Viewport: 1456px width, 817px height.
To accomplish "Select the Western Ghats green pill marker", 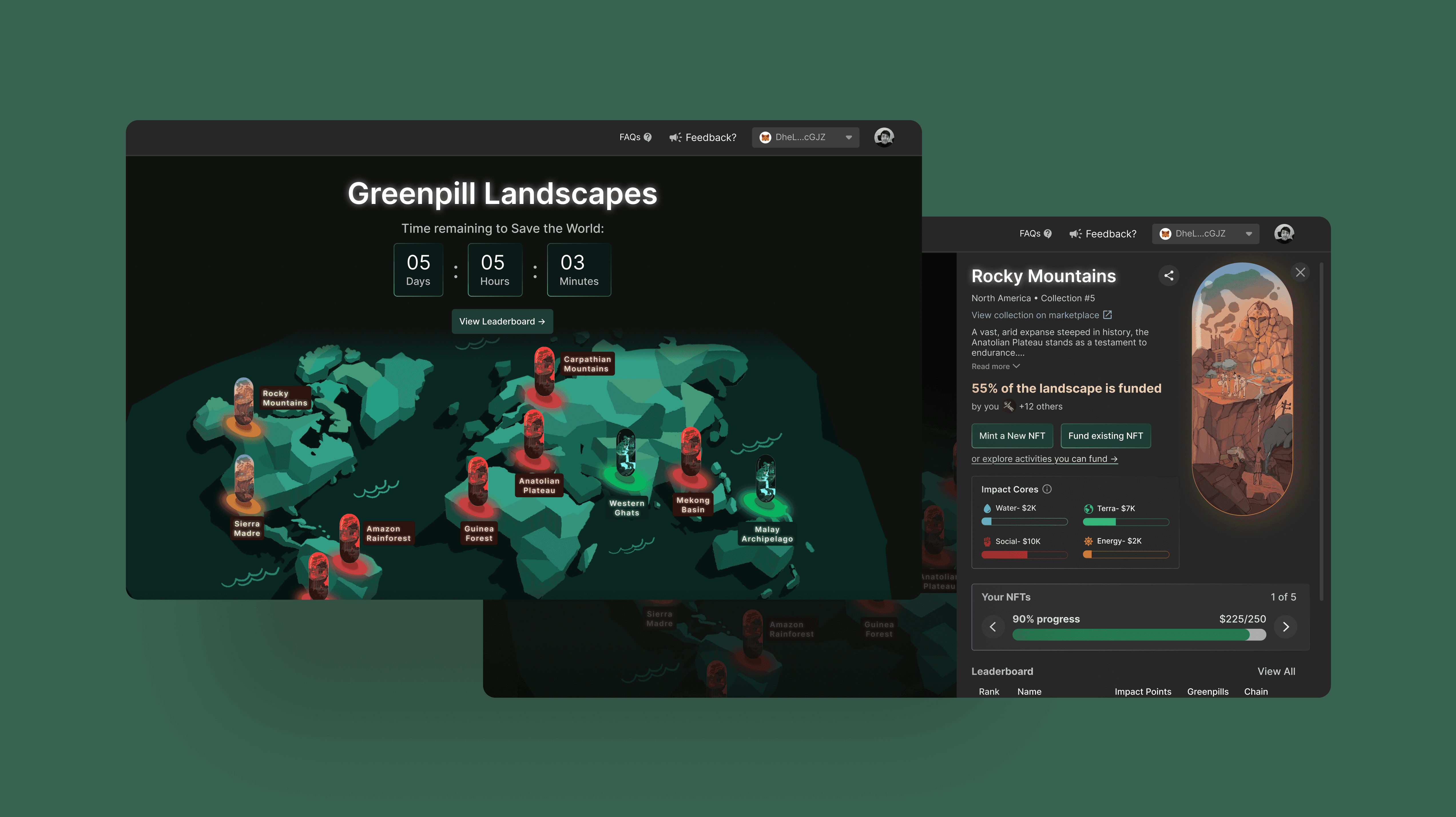I will click(626, 452).
